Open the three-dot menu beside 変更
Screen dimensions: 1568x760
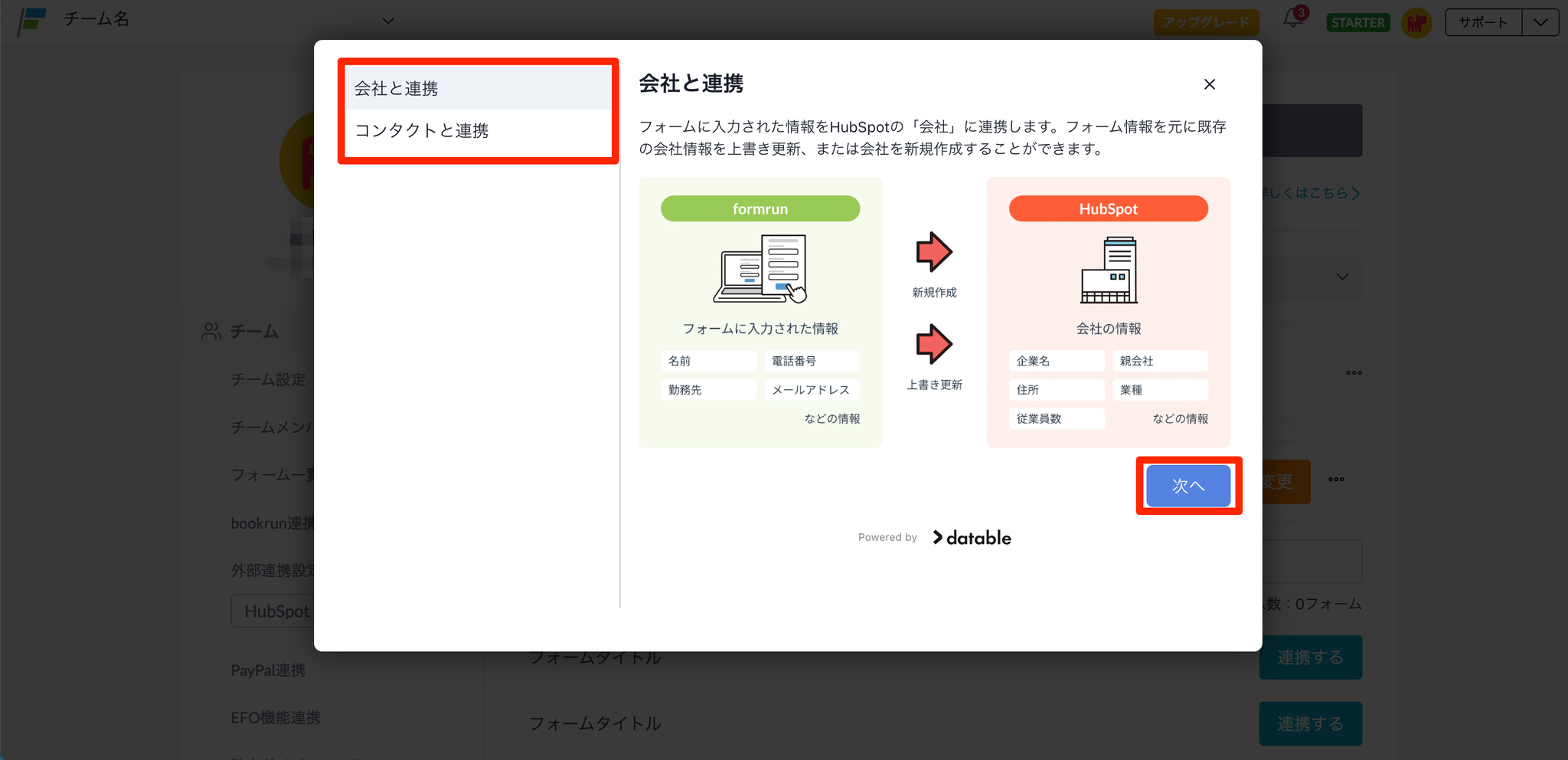click(x=1336, y=480)
